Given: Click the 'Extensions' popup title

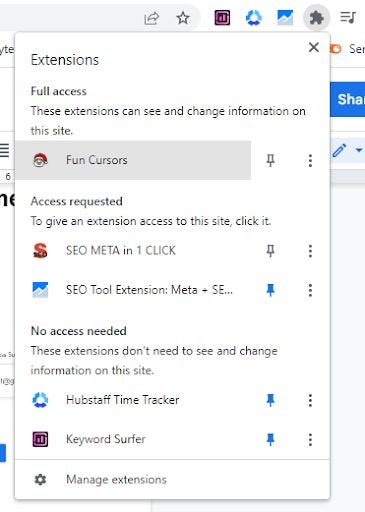Looking at the screenshot, I should [x=65, y=60].
